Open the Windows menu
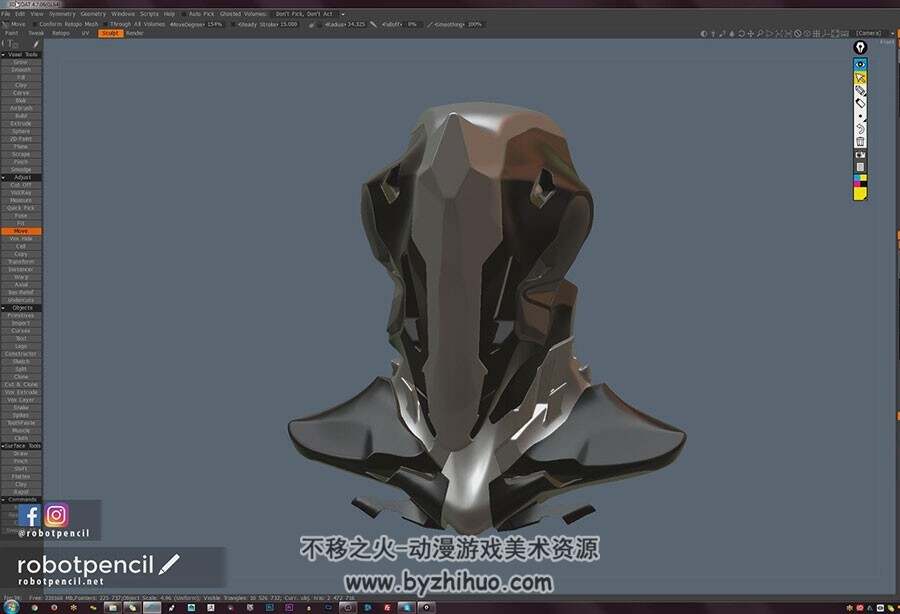The width and height of the screenshot is (900, 614). [123, 14]
